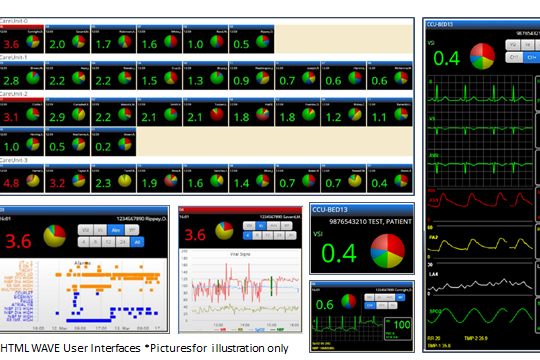Click the large pie chart in Rippey's alarm panel
This screenshot has width=540, height=360.
coord(54,236)
